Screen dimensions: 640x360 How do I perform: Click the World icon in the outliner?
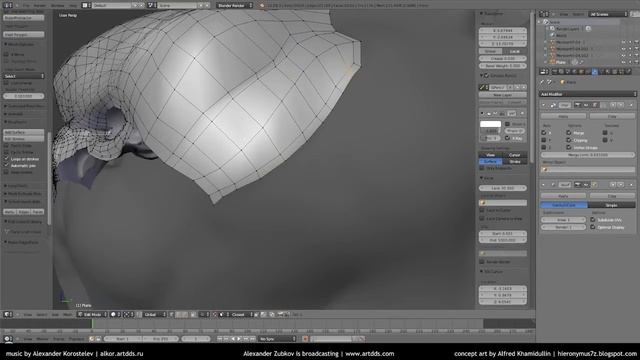click(x=552, y=35)
